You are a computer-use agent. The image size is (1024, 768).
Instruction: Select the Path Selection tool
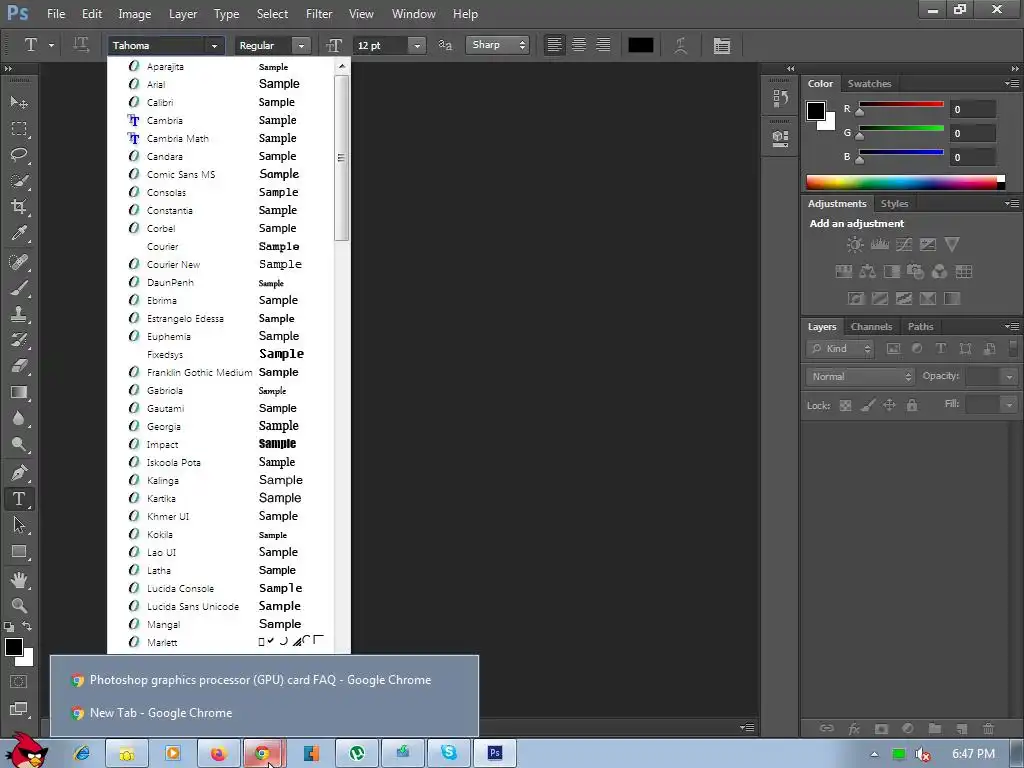19,525
